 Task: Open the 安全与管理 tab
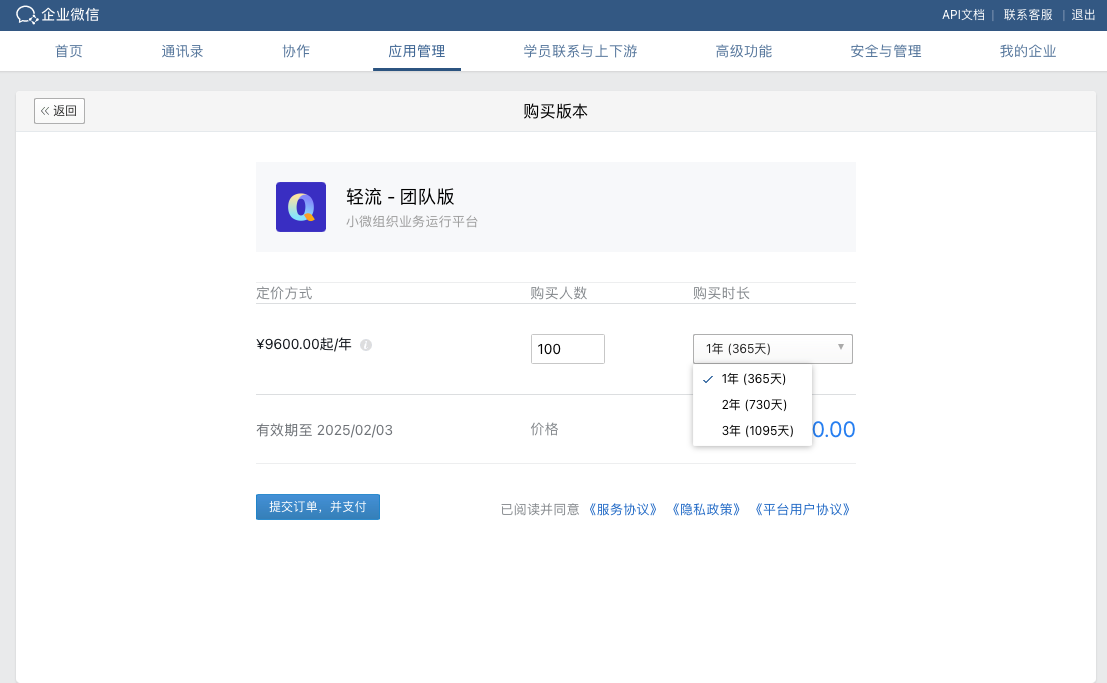point(885,51)
